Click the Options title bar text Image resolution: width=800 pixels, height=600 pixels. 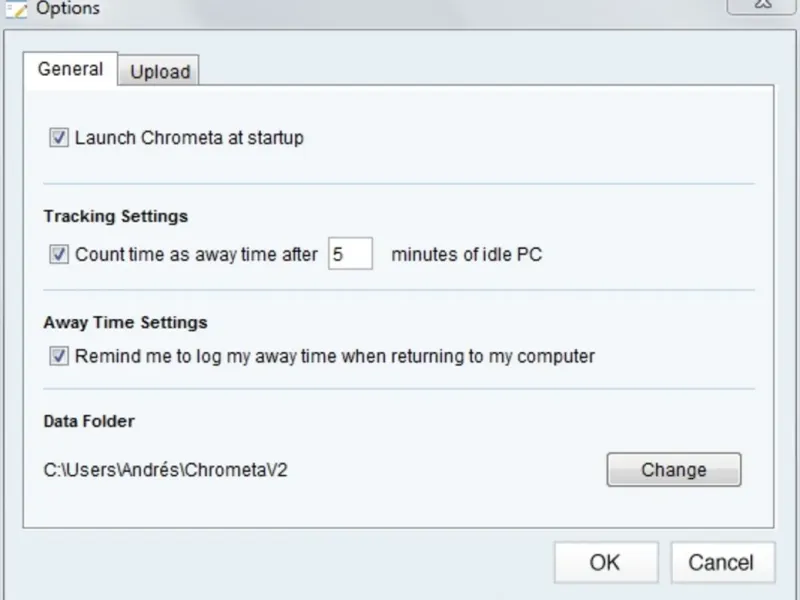(x=68, y=9)
